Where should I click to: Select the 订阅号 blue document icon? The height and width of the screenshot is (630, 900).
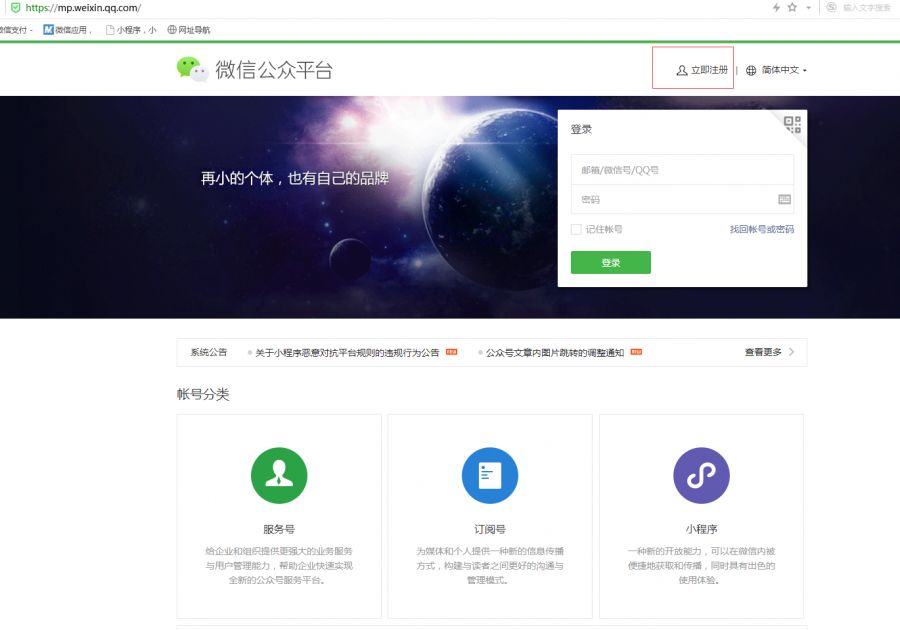click(x=490, y=477)
